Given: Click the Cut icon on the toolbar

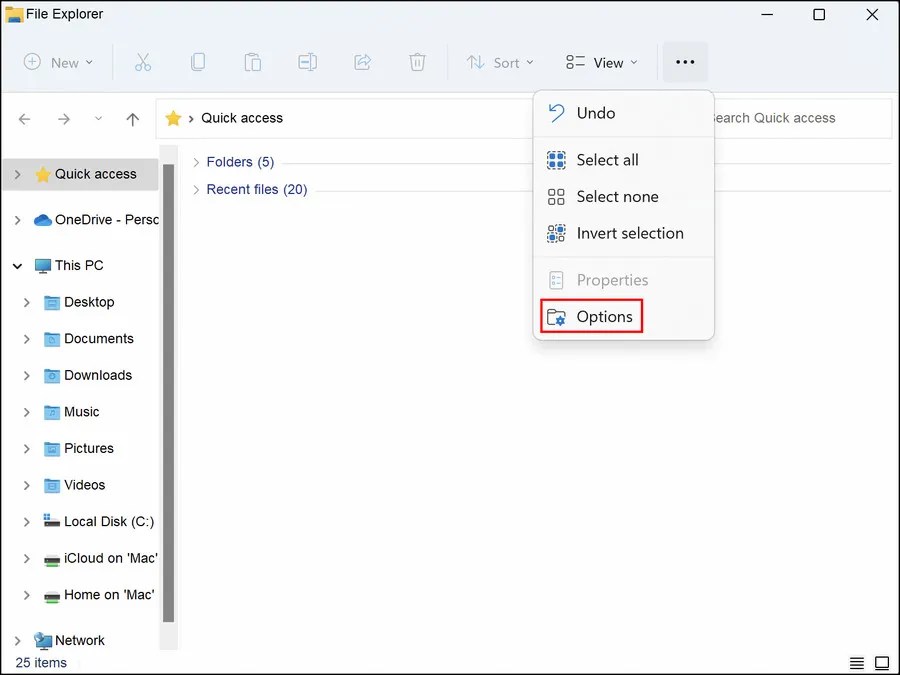Looking at the screenshot, I should (143, 62).
